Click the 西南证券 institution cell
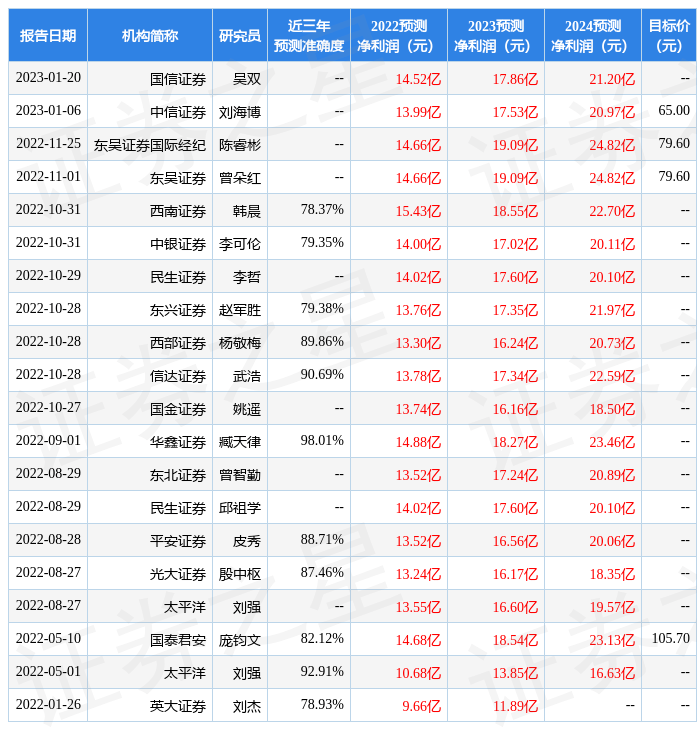This screenshot has height=730, width=697. (178, 211)
